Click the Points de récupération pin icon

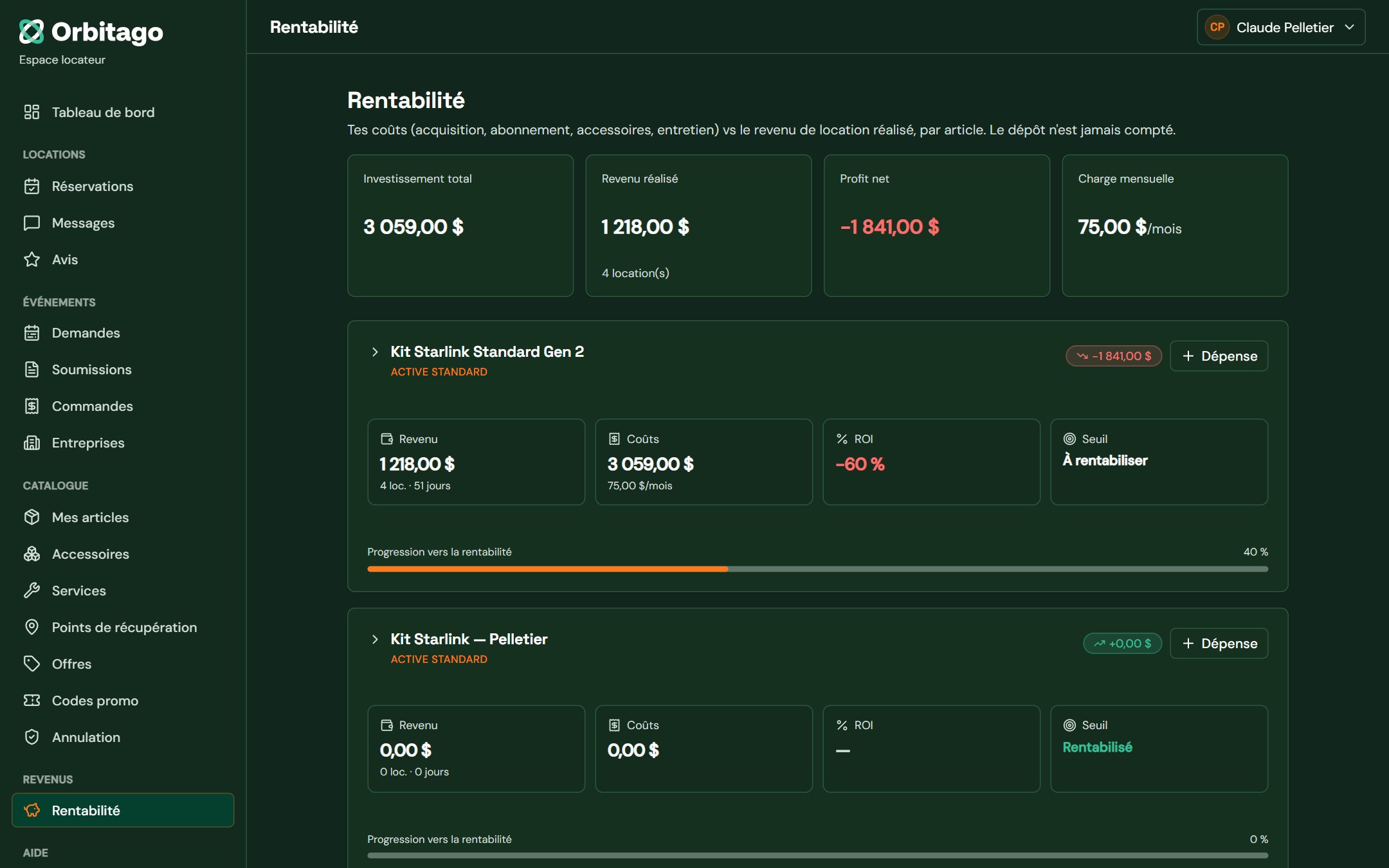point(32,628)
